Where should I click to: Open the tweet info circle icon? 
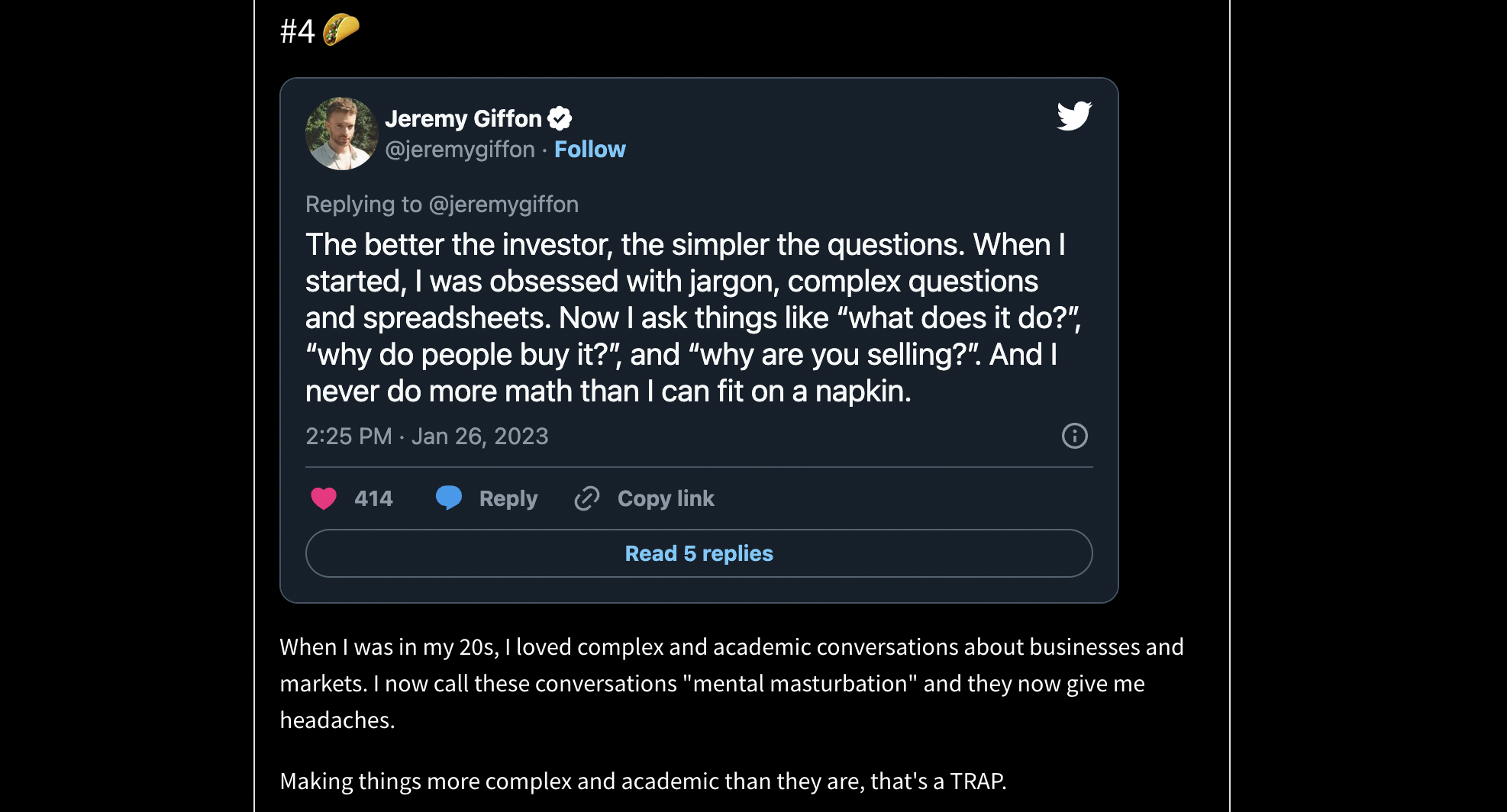[x=1074, y=436]
